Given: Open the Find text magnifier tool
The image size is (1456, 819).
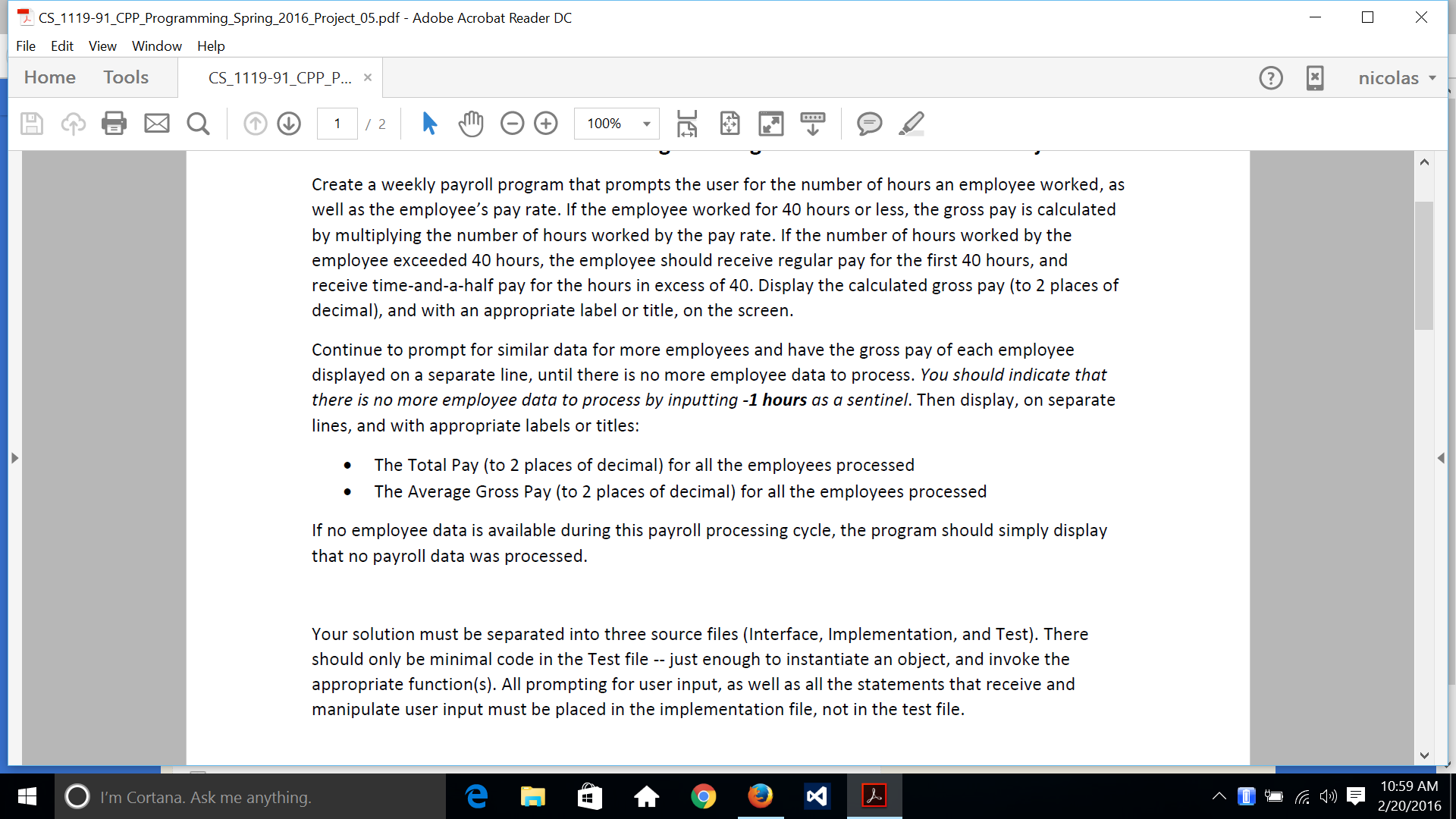Looking at the screenshot, I should [x=198, y=124].
